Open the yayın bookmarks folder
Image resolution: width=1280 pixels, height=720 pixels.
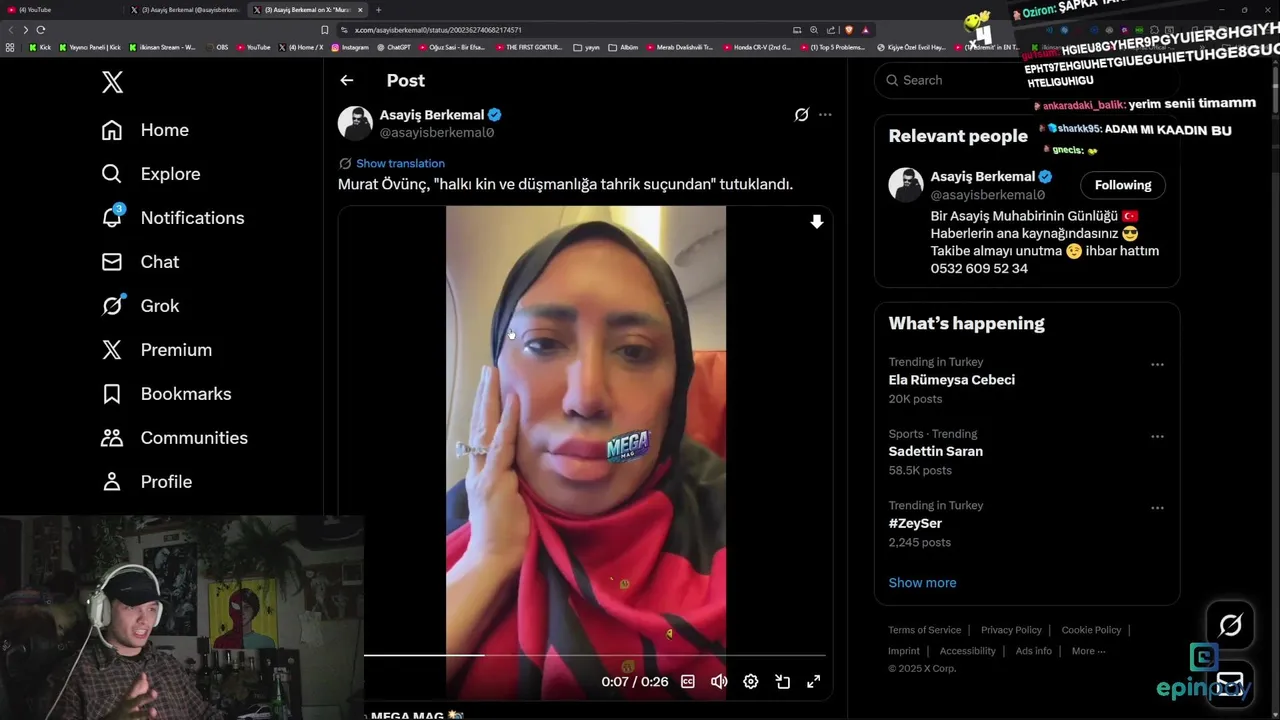[x=587, y=47]
